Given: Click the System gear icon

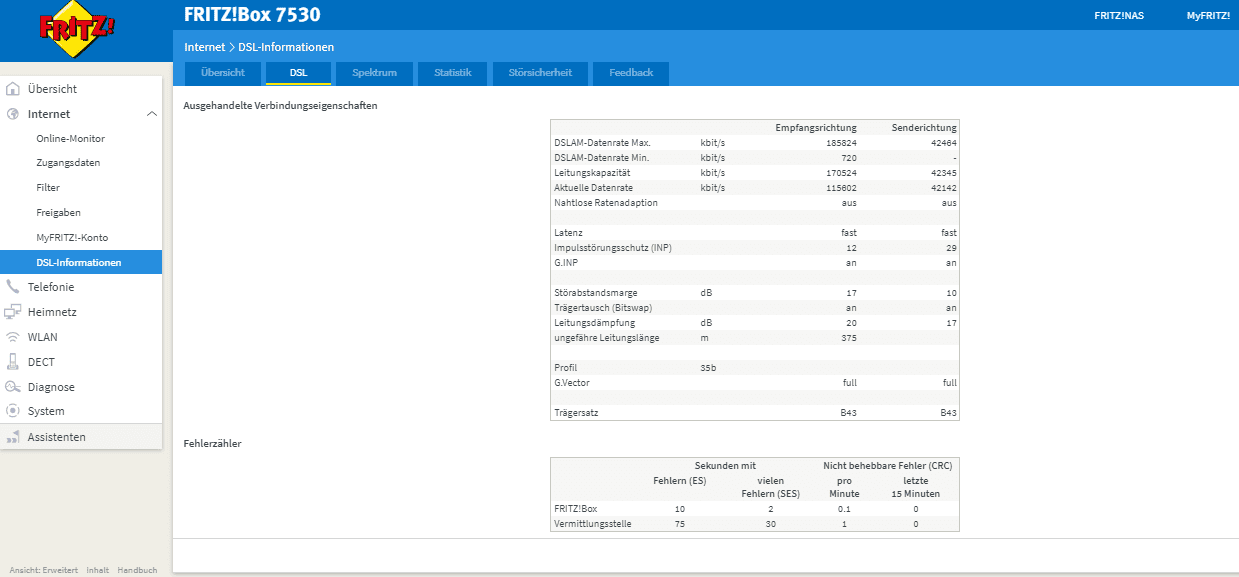Looking at the screenshot, I should click(x=13, y=411).
